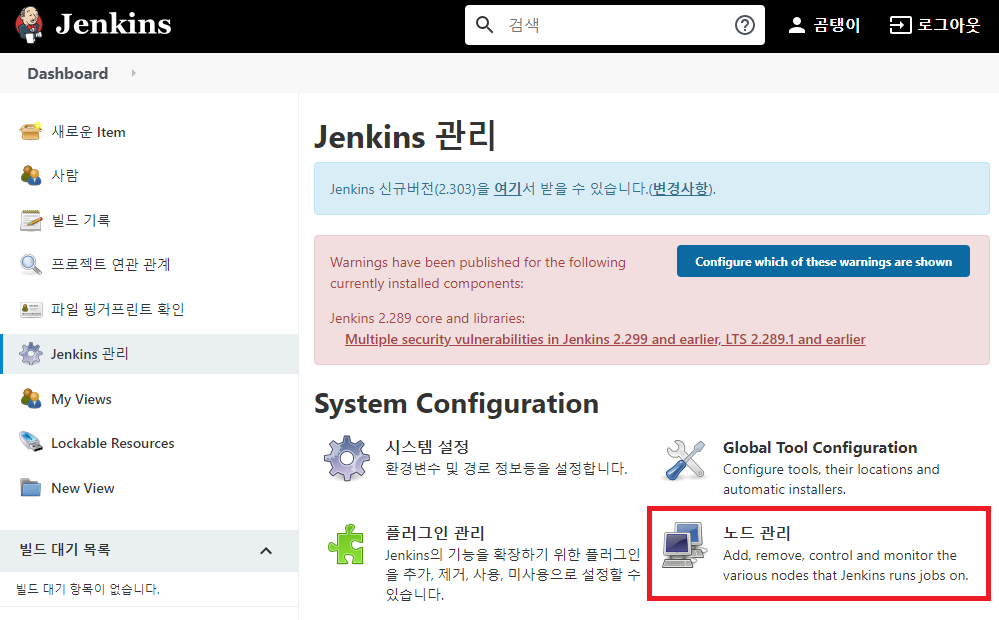Click the 빌드 기록 notepad icon
999x620 pixels.
point(31,220)
